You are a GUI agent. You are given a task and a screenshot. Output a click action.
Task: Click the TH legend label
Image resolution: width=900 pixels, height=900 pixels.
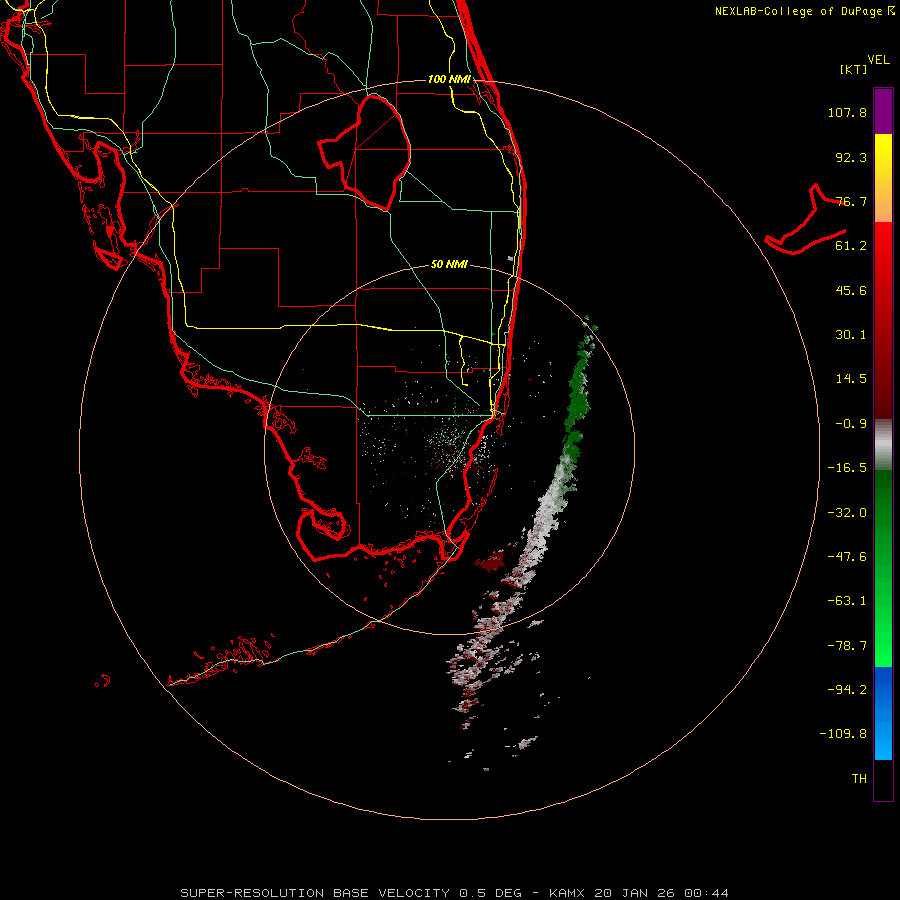click(859, 779)
